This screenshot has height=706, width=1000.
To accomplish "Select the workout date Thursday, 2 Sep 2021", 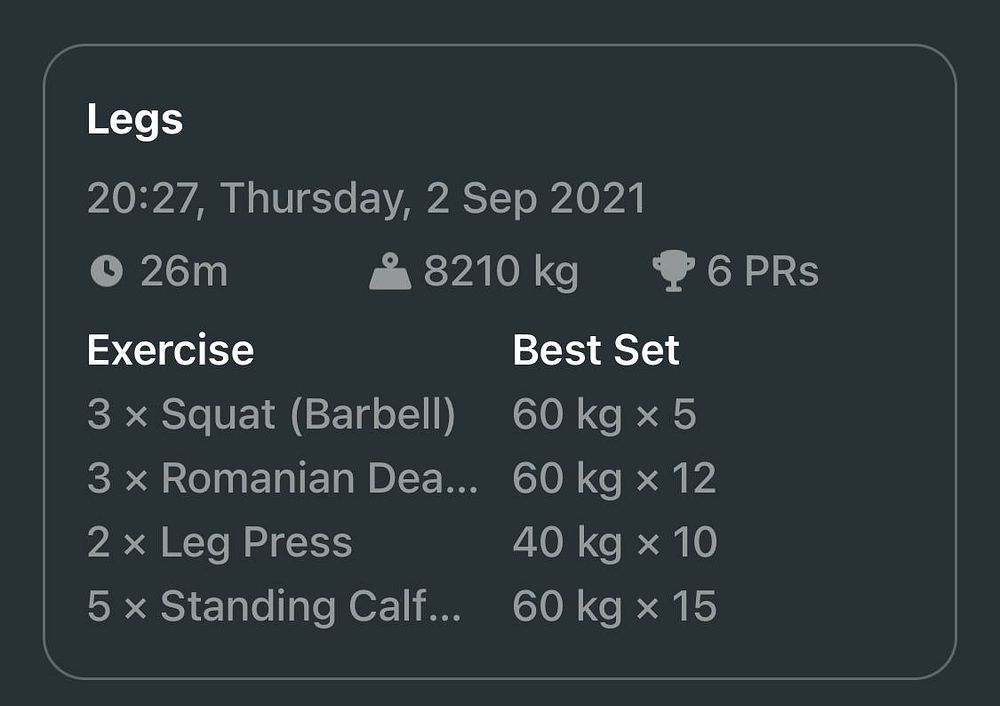I will (366, 198).
